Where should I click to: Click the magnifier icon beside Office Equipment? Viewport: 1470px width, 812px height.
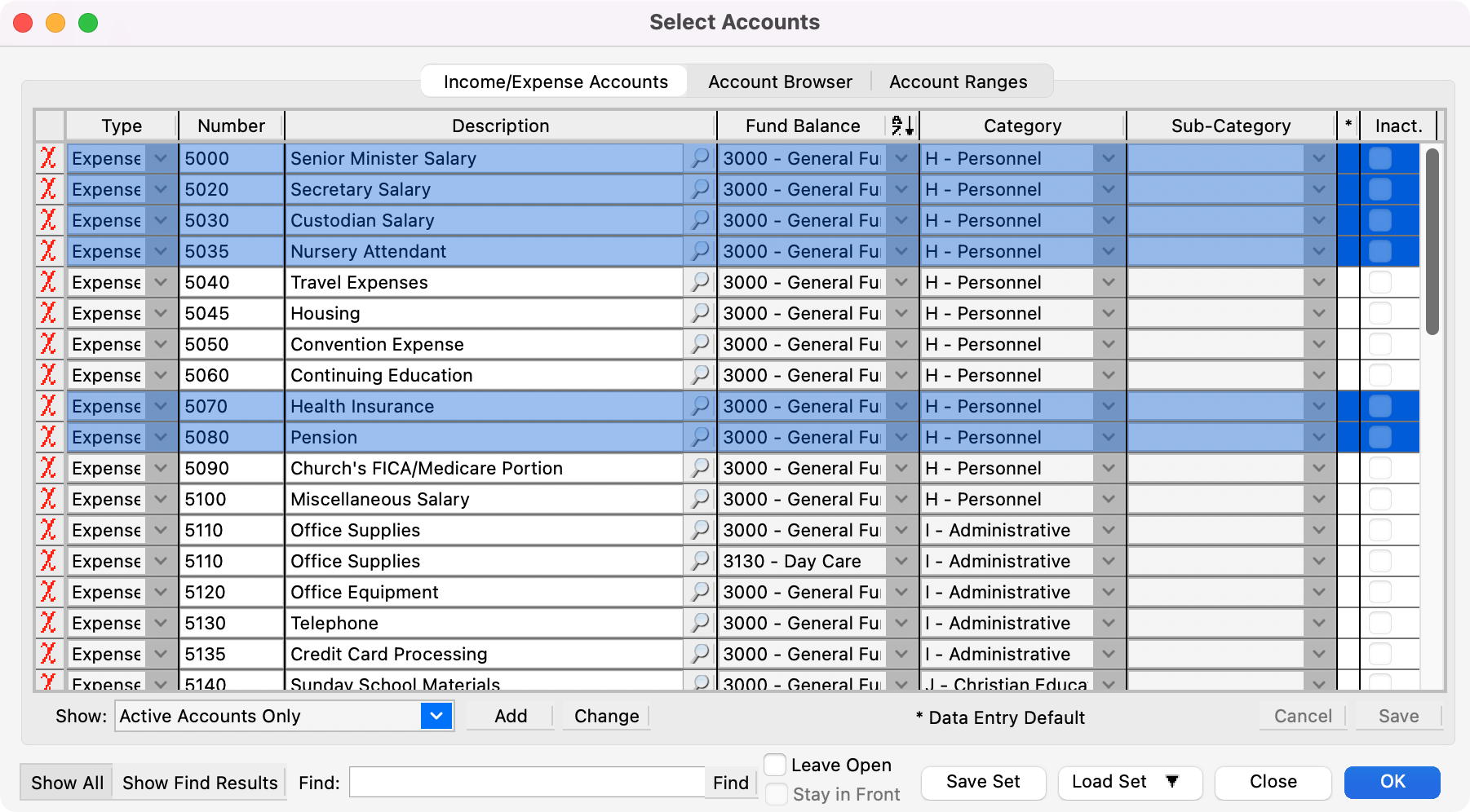(700, 592)
